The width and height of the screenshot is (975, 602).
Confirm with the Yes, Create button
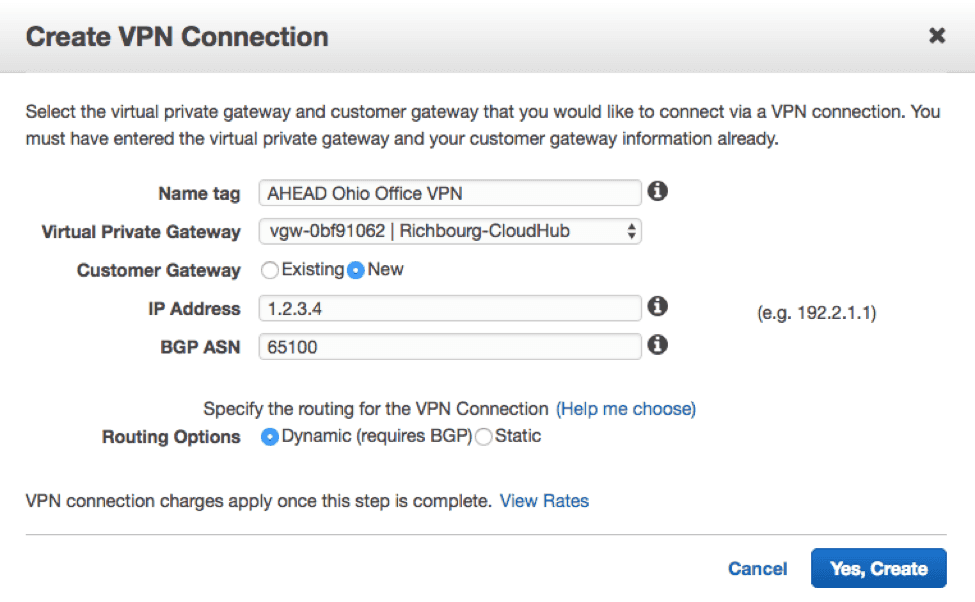879,568
